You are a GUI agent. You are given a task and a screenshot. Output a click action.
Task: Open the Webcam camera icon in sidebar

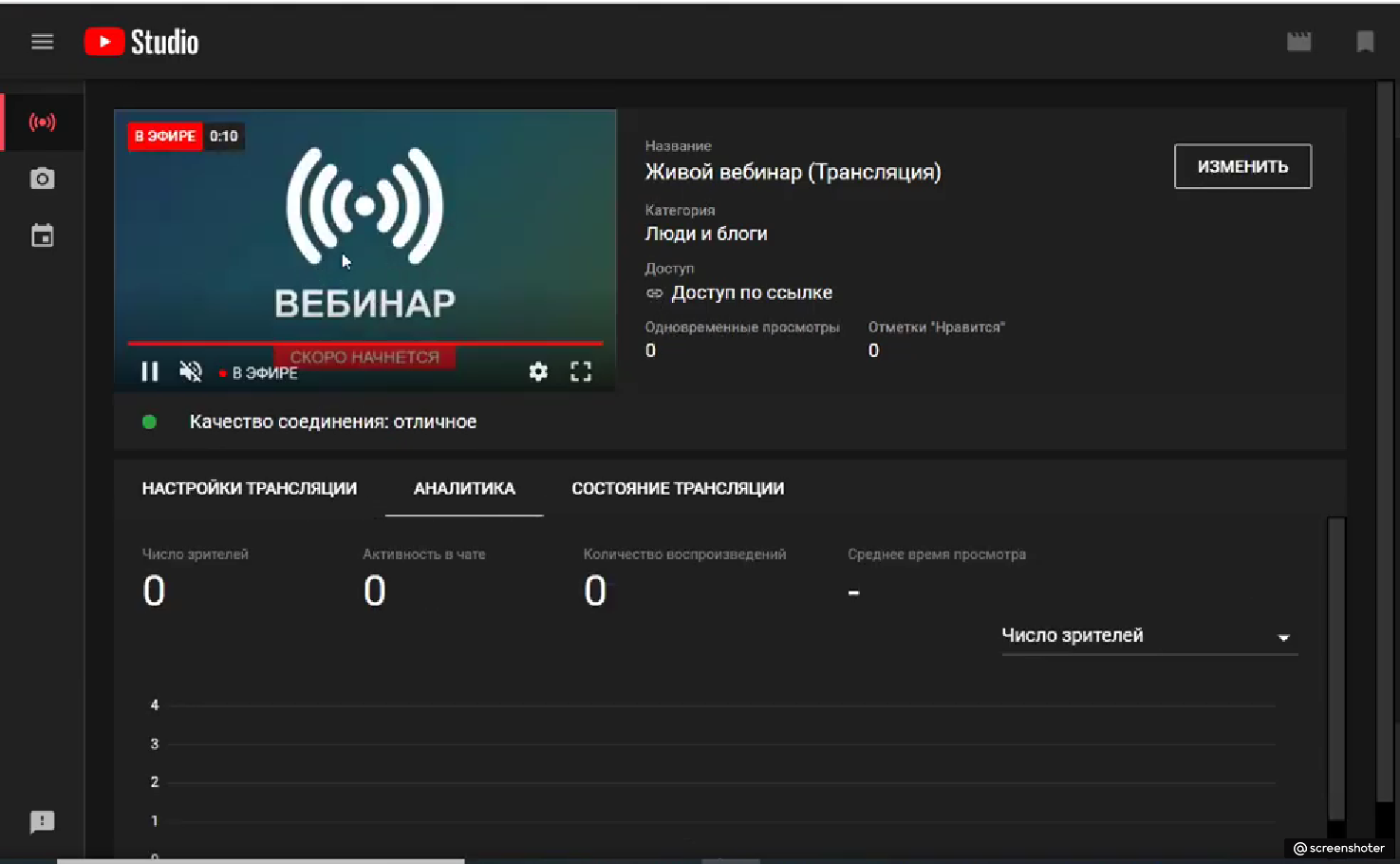42,179
